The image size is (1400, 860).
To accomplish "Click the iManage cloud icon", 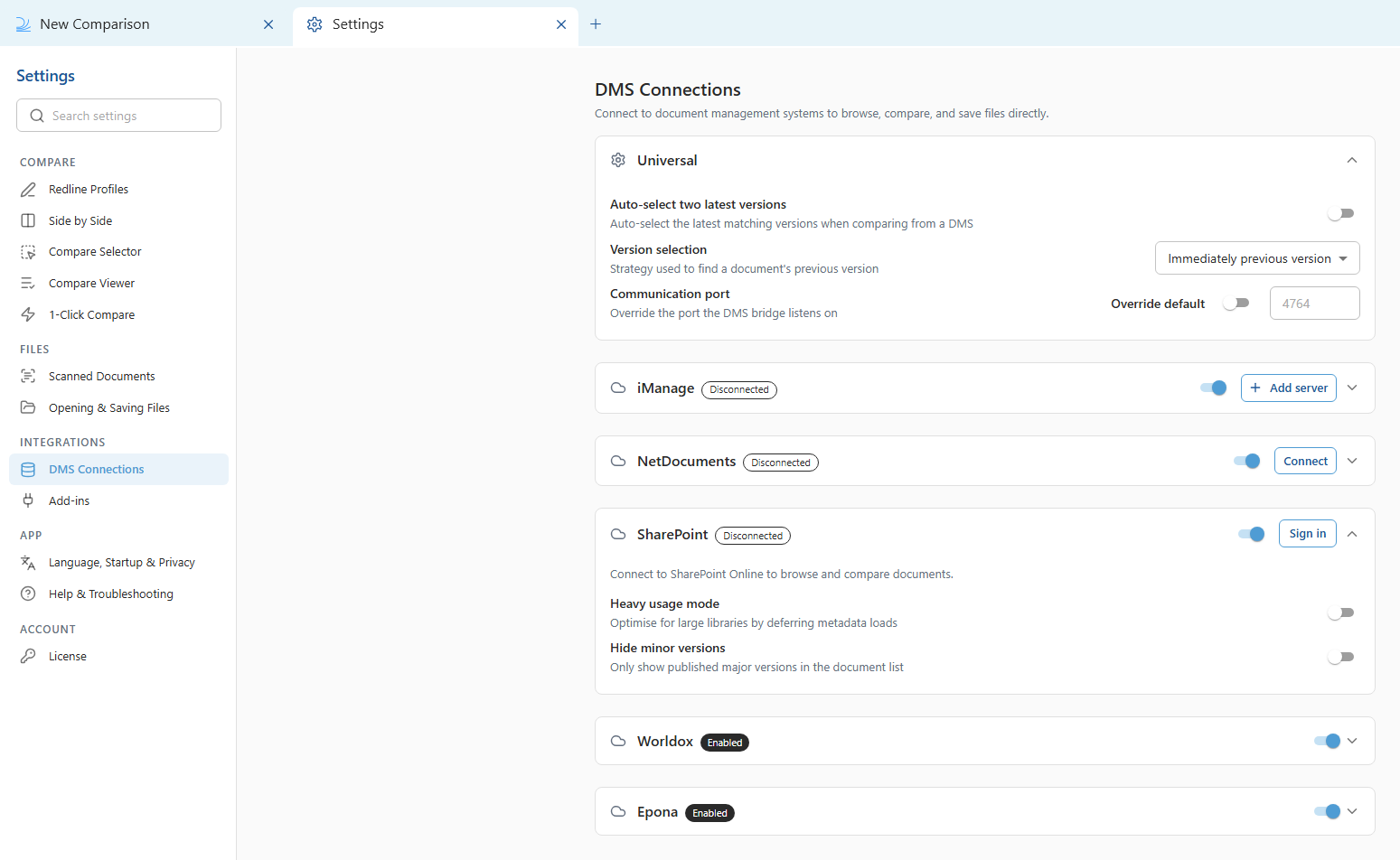I will point(618,388).
